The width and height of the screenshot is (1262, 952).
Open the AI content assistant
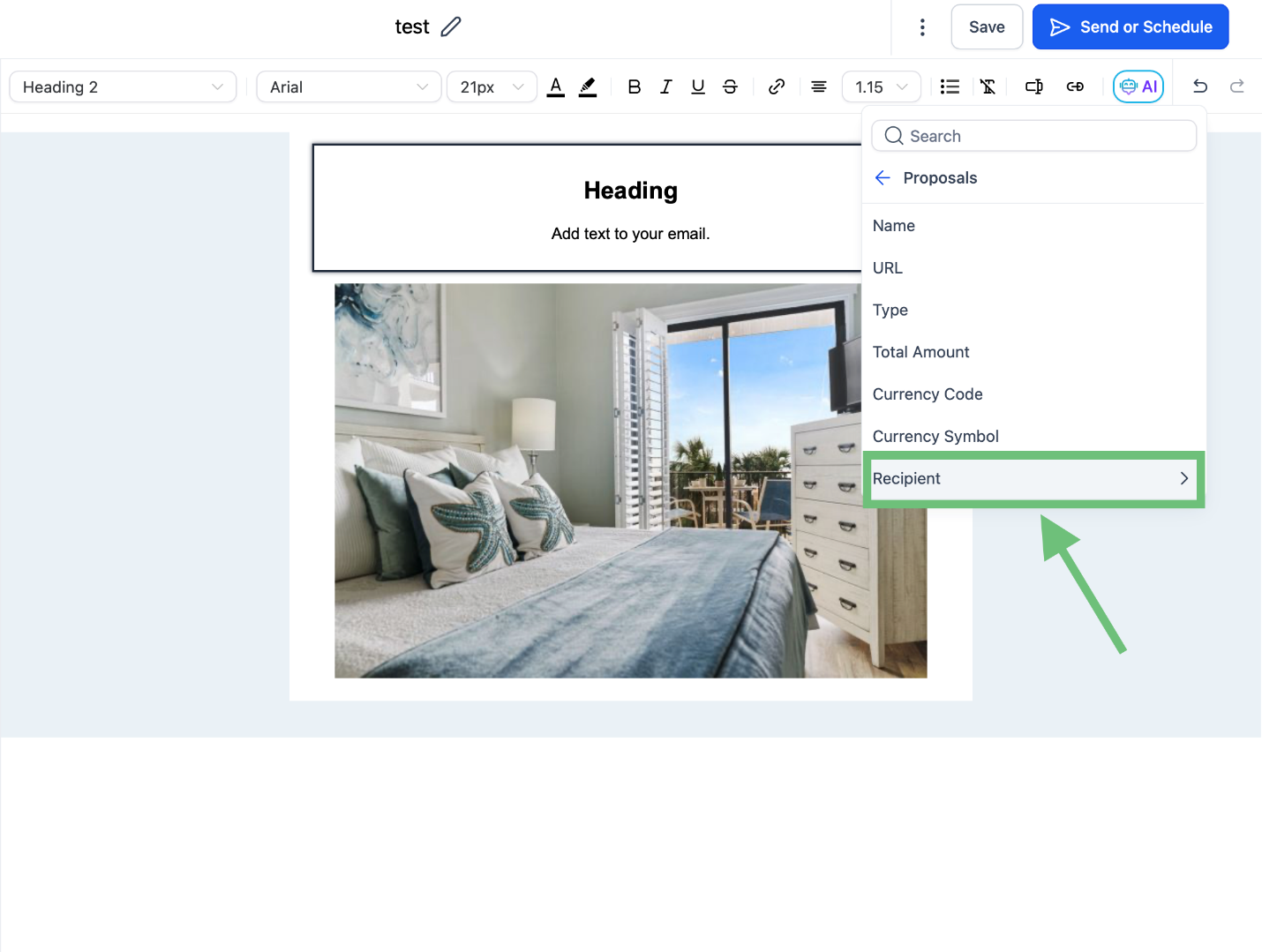point(1138,86)
